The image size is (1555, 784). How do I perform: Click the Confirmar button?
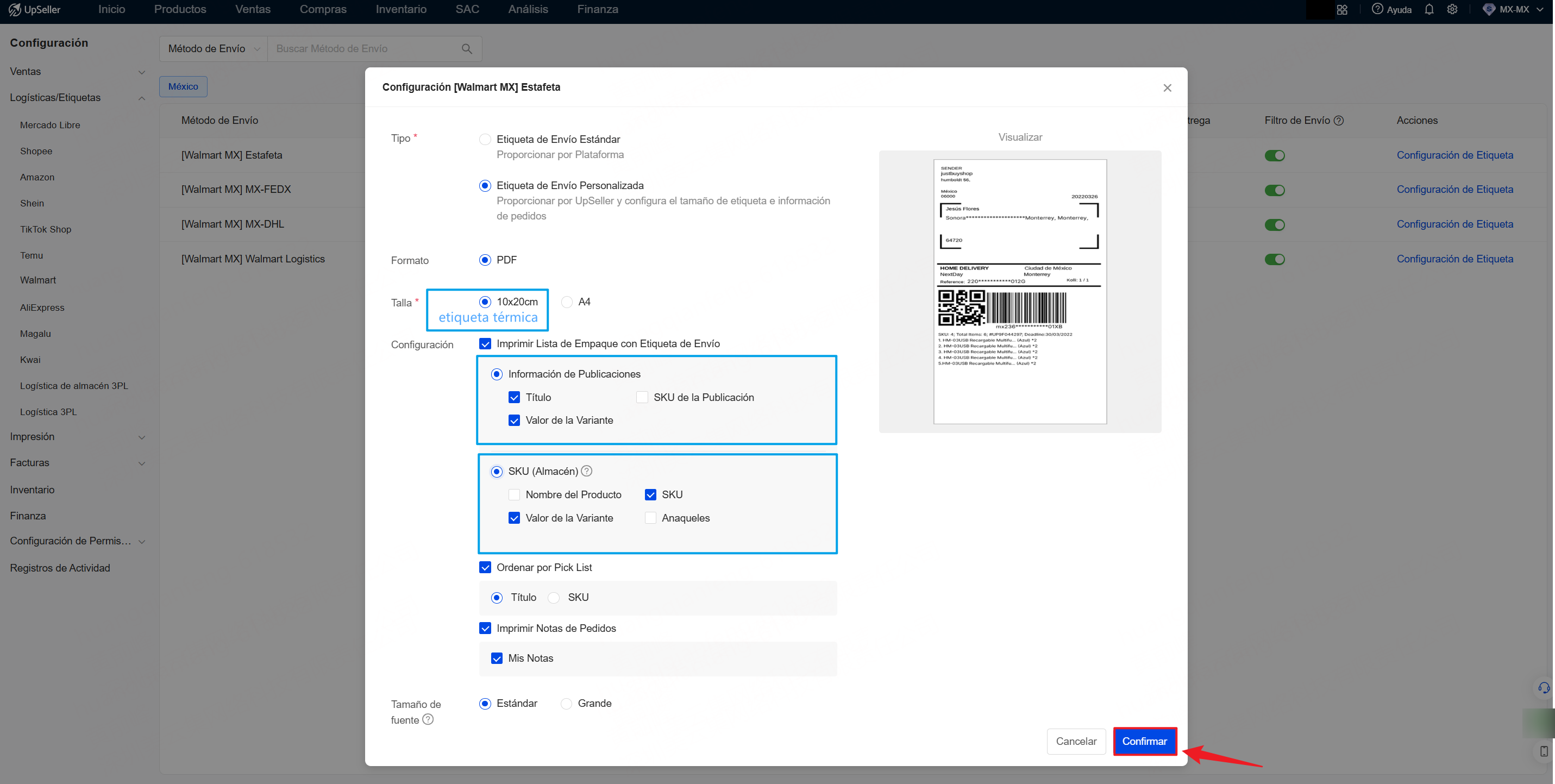click(x=1145, y=741)
